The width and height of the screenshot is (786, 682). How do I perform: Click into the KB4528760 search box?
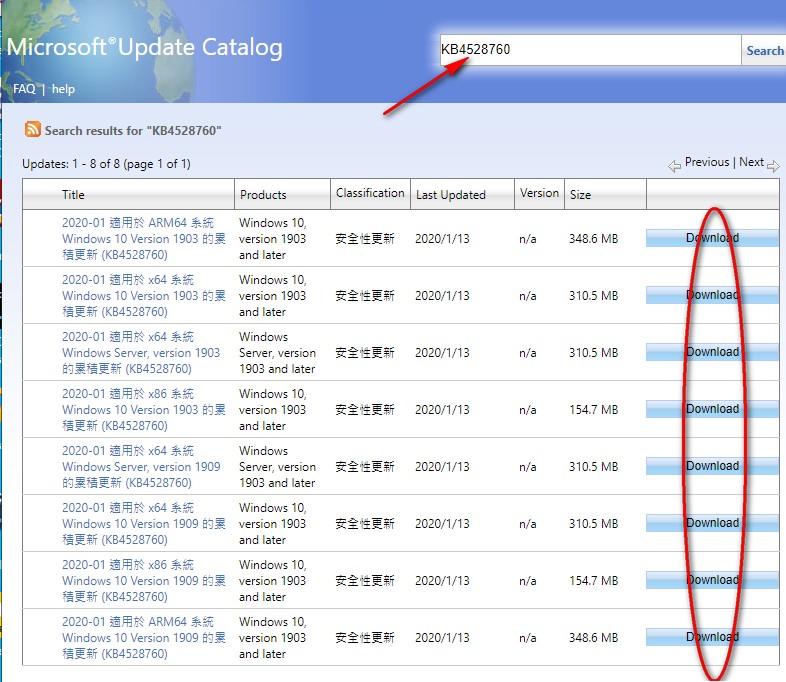coord(591,50)
